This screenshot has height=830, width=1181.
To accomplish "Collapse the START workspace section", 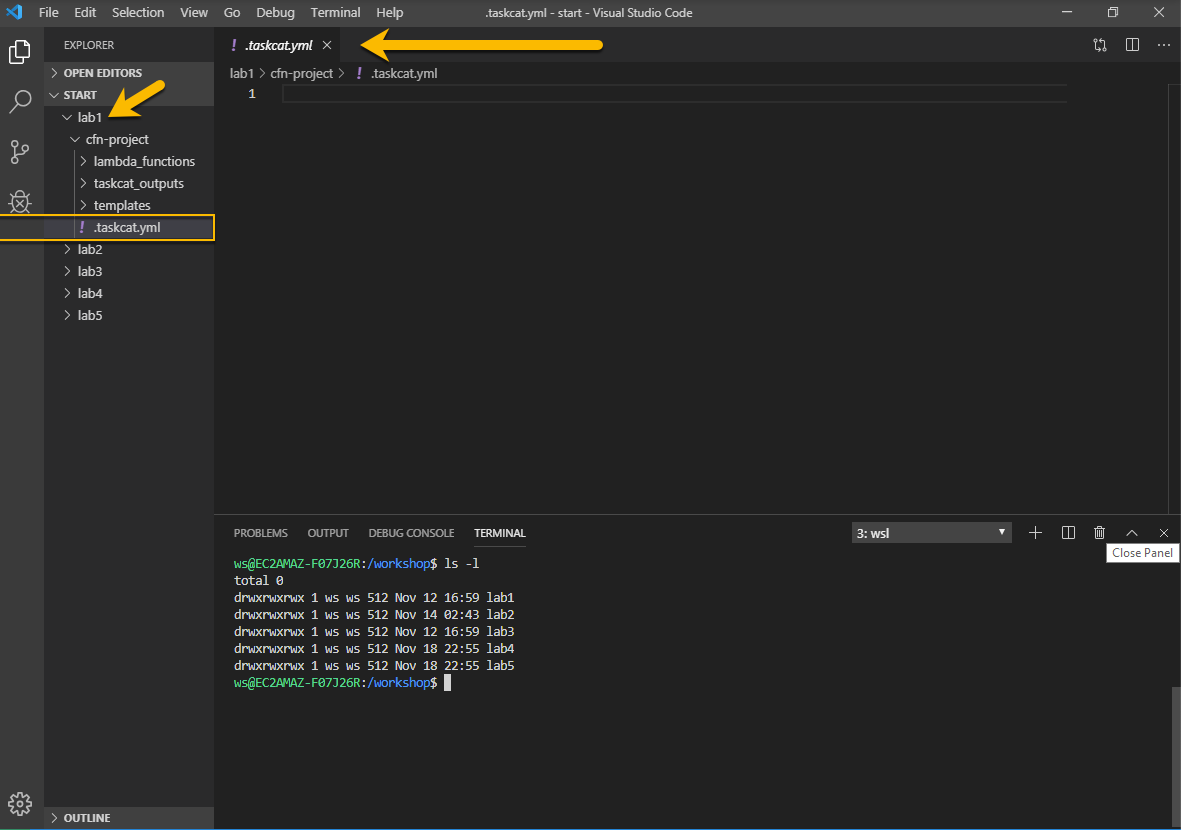I will point(129,95).
